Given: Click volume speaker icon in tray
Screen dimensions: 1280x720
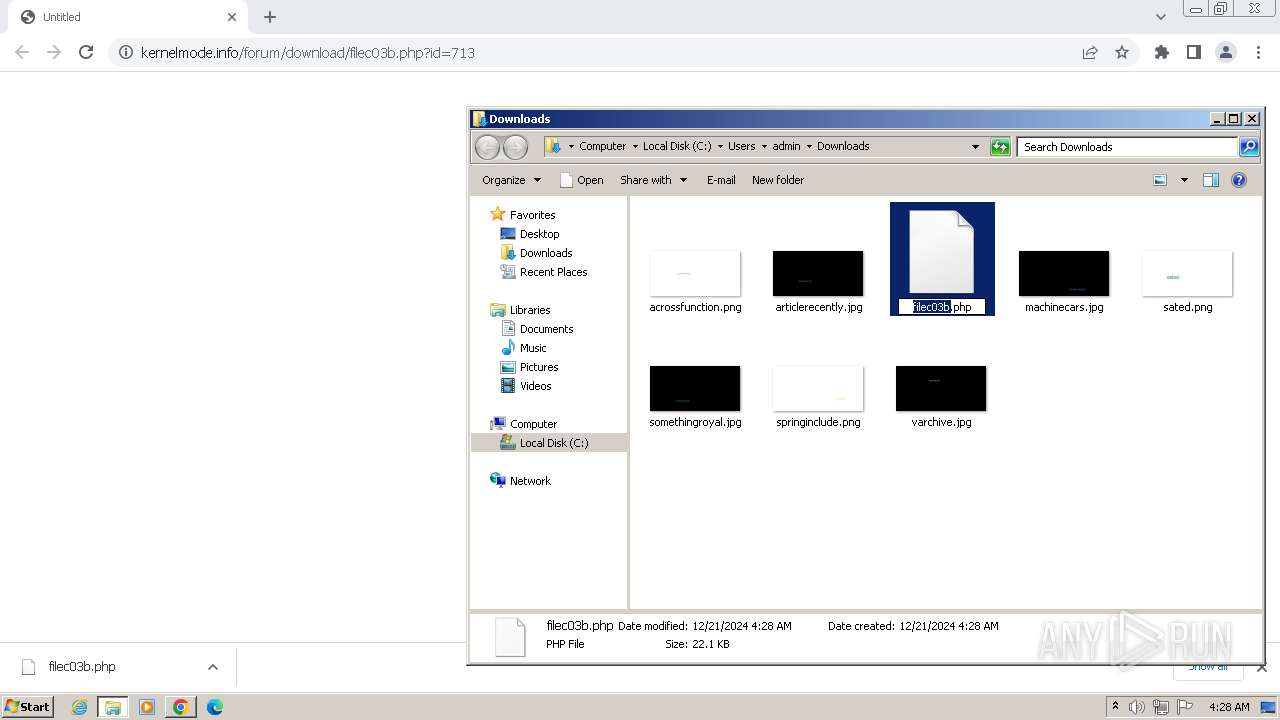Looking at the screenshot, I should pos(1136,707).
